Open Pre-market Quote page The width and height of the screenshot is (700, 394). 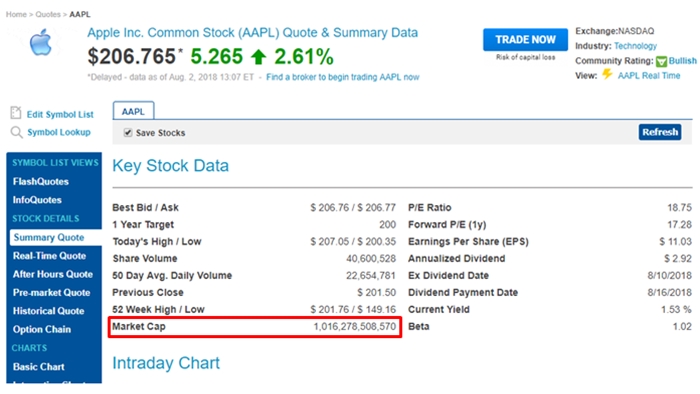click(x=51, y=292)
